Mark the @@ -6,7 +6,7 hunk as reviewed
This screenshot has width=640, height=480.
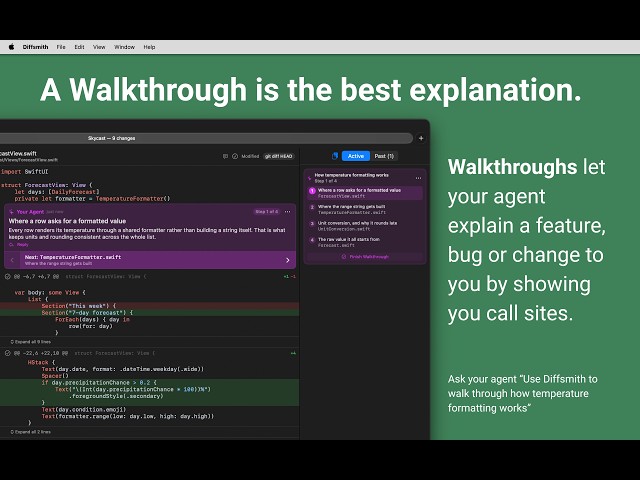[7, 276]
